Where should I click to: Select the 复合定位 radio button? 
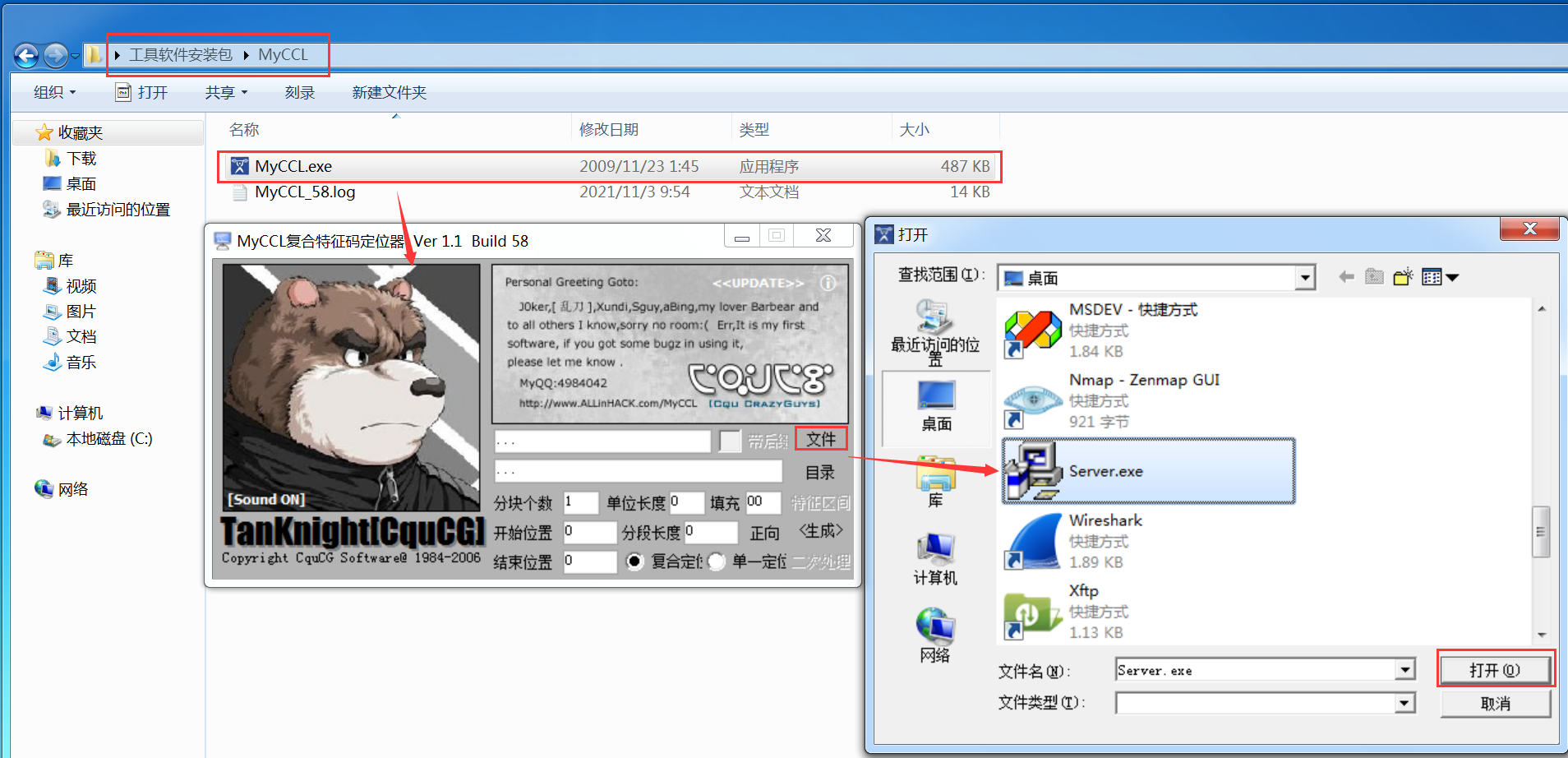coord(634,562)
